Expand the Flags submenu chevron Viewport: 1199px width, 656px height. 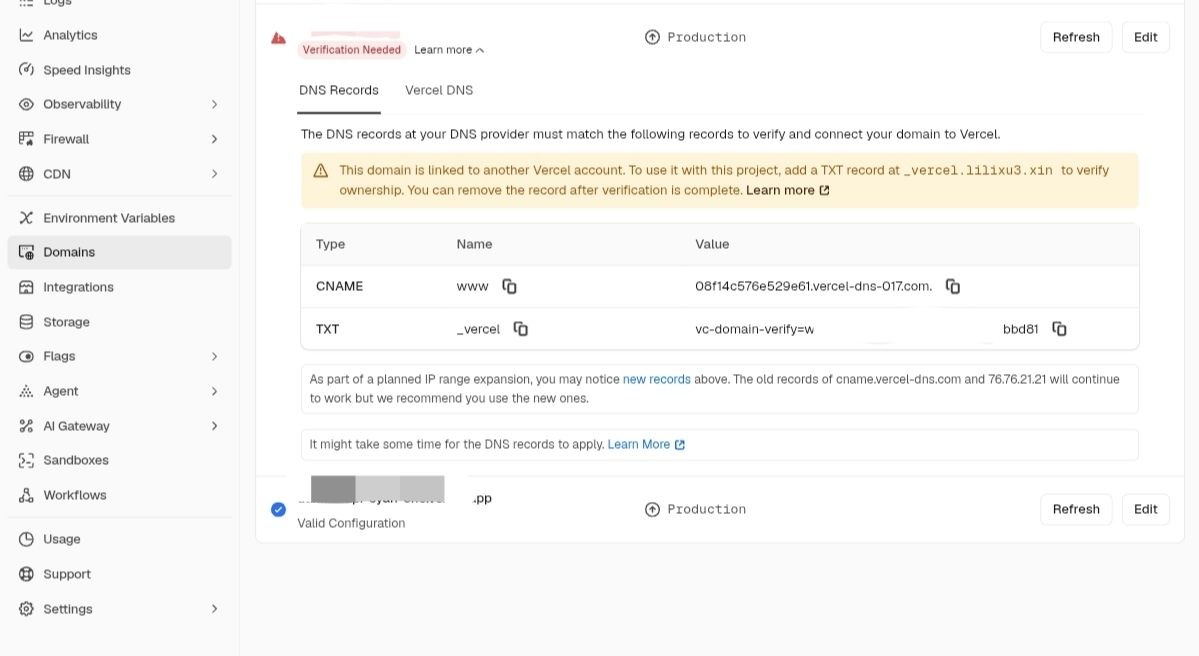pos(214,356)
